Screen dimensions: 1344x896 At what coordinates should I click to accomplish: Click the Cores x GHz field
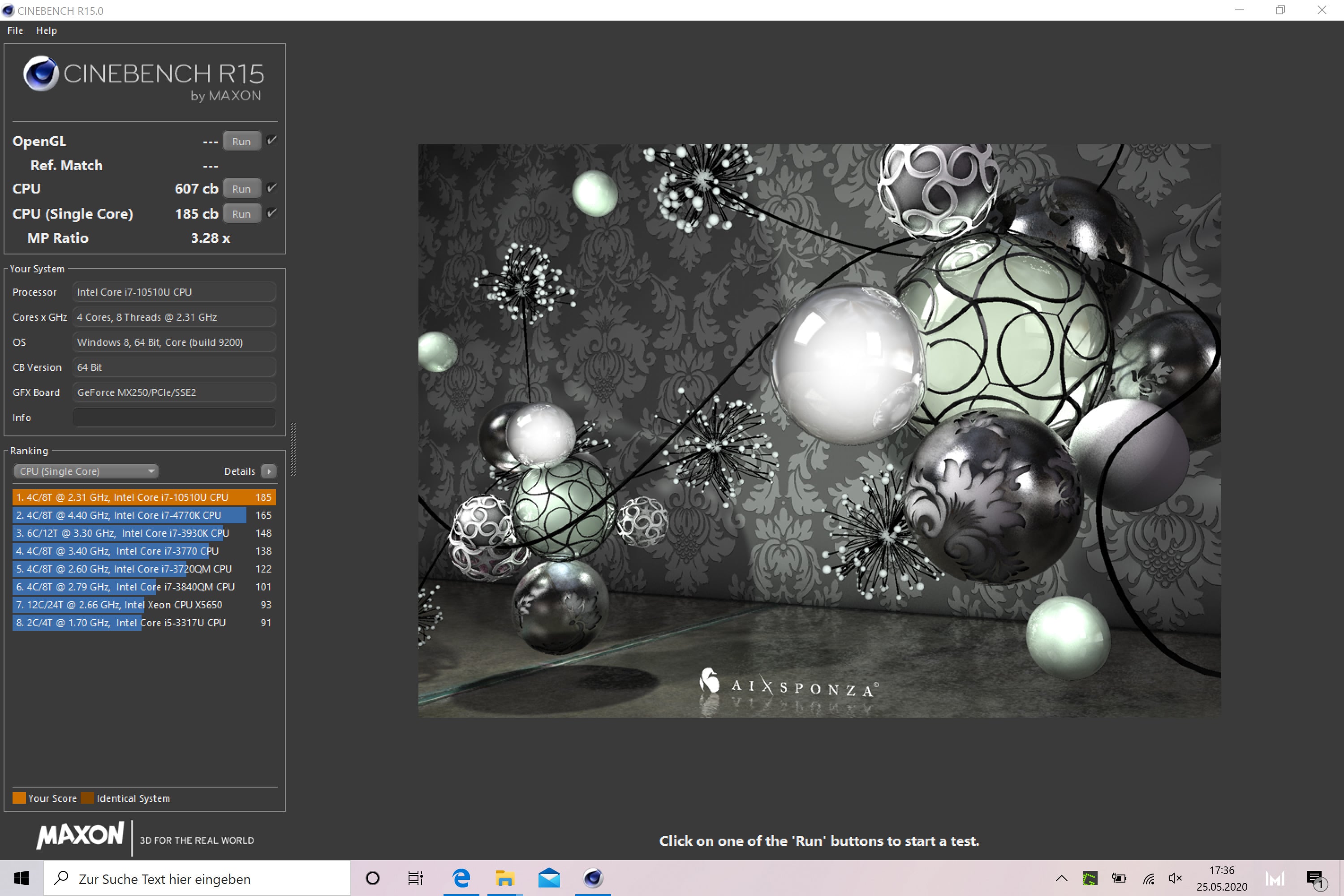tap(174, 317)
